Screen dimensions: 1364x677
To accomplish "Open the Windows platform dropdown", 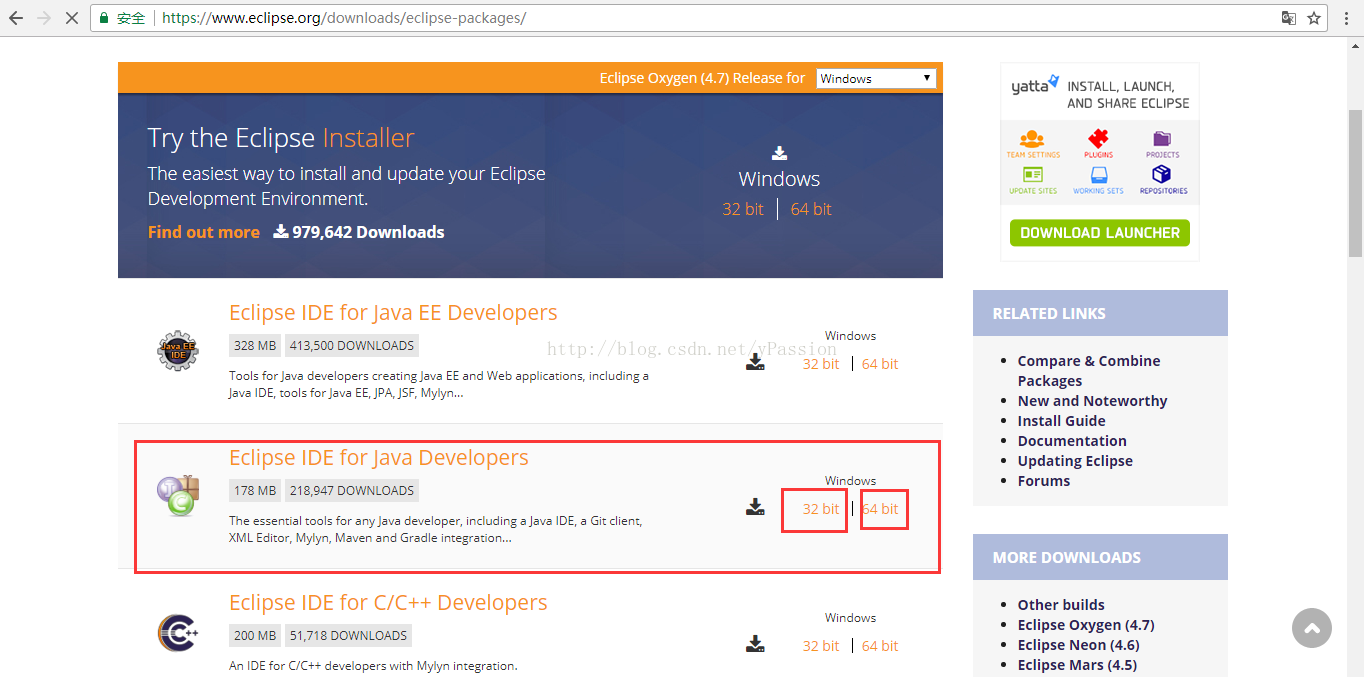I will pos(876,78).
